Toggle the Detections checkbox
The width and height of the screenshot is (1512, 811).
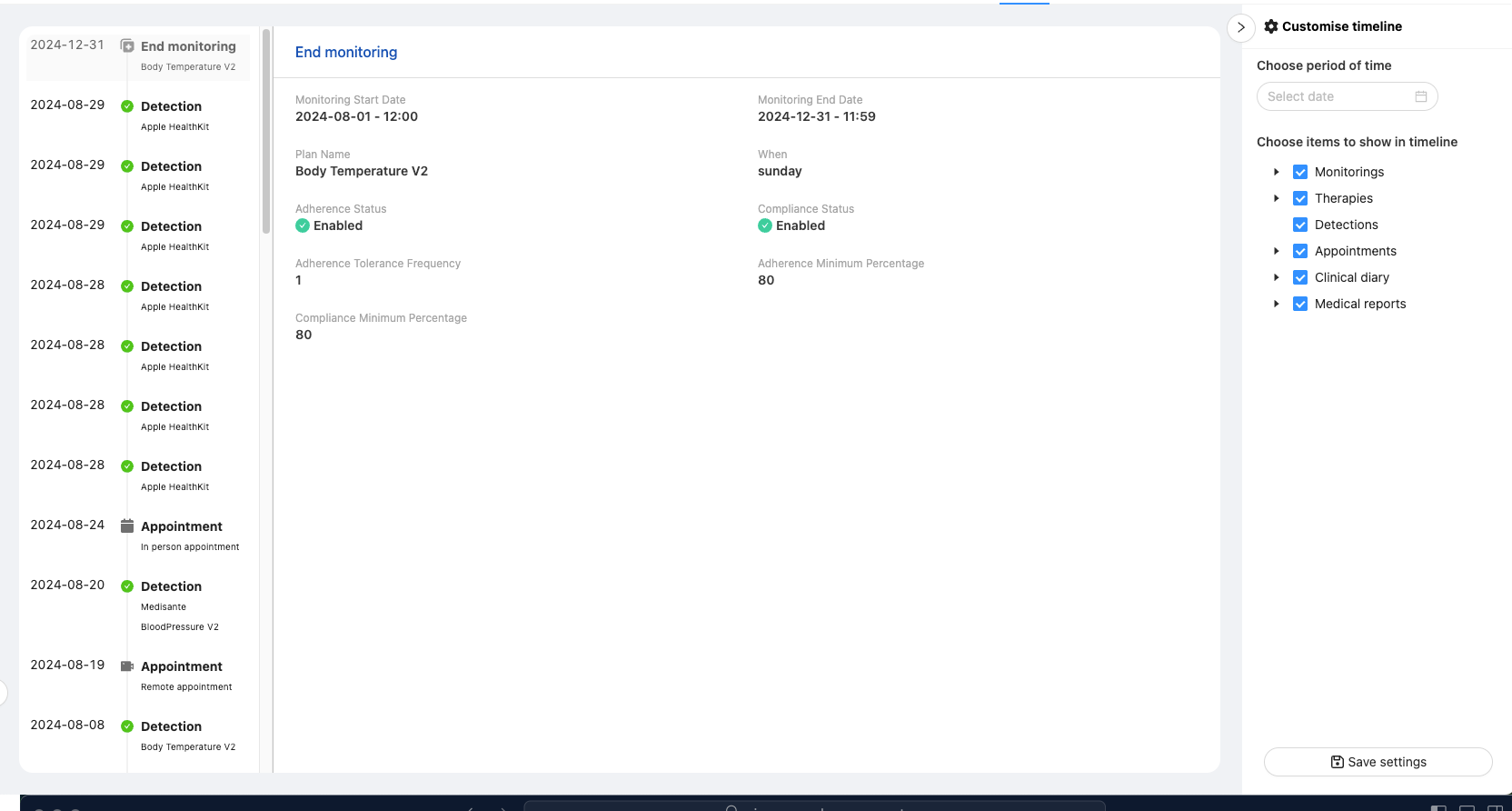click(x=1299, y=225)
